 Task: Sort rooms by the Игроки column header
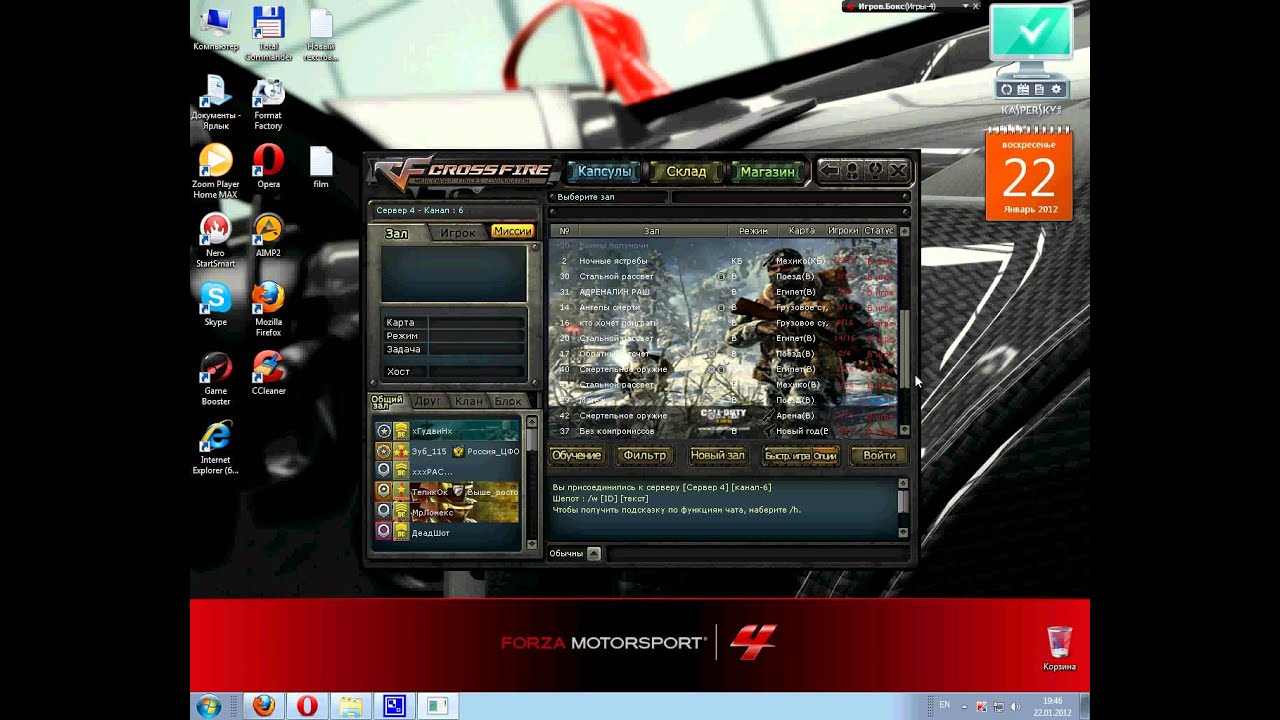point(843,231)
